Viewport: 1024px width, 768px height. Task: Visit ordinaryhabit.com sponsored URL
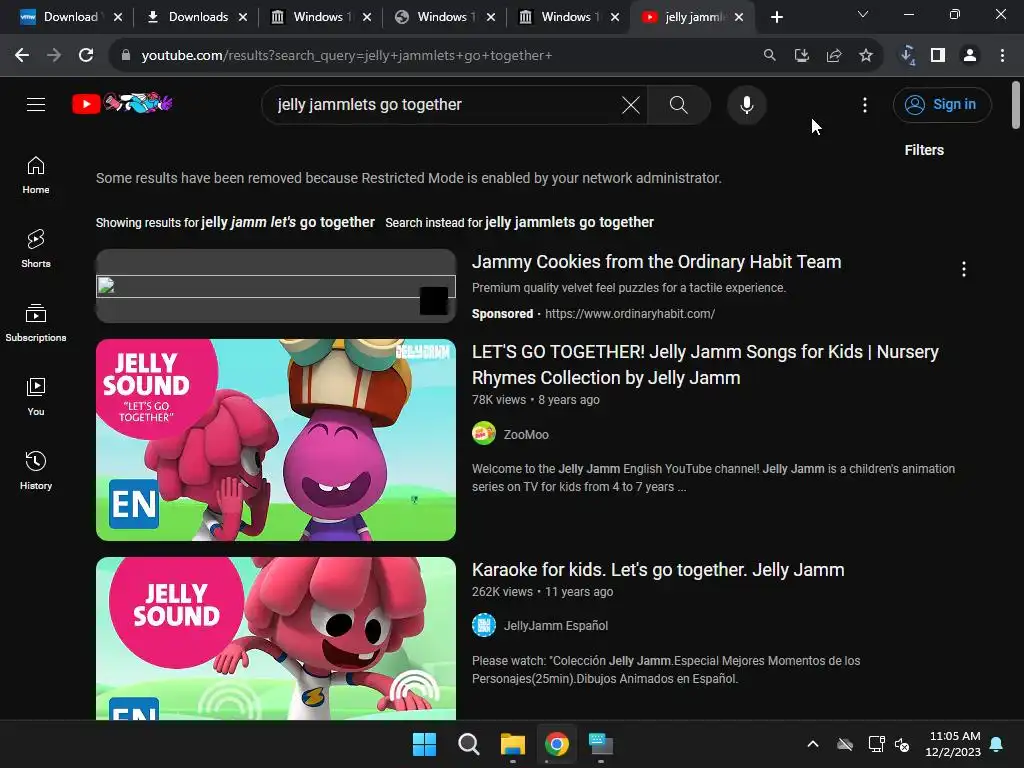point(630,313)
